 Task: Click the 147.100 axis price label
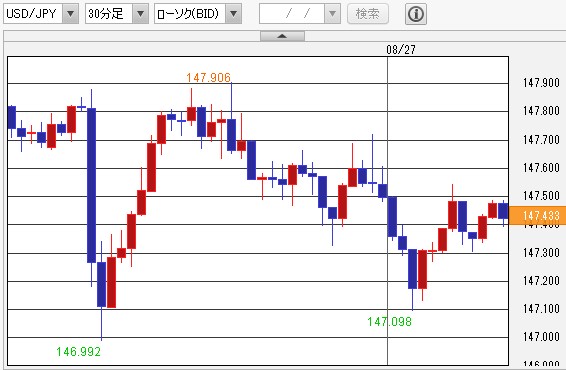point(541,309)
